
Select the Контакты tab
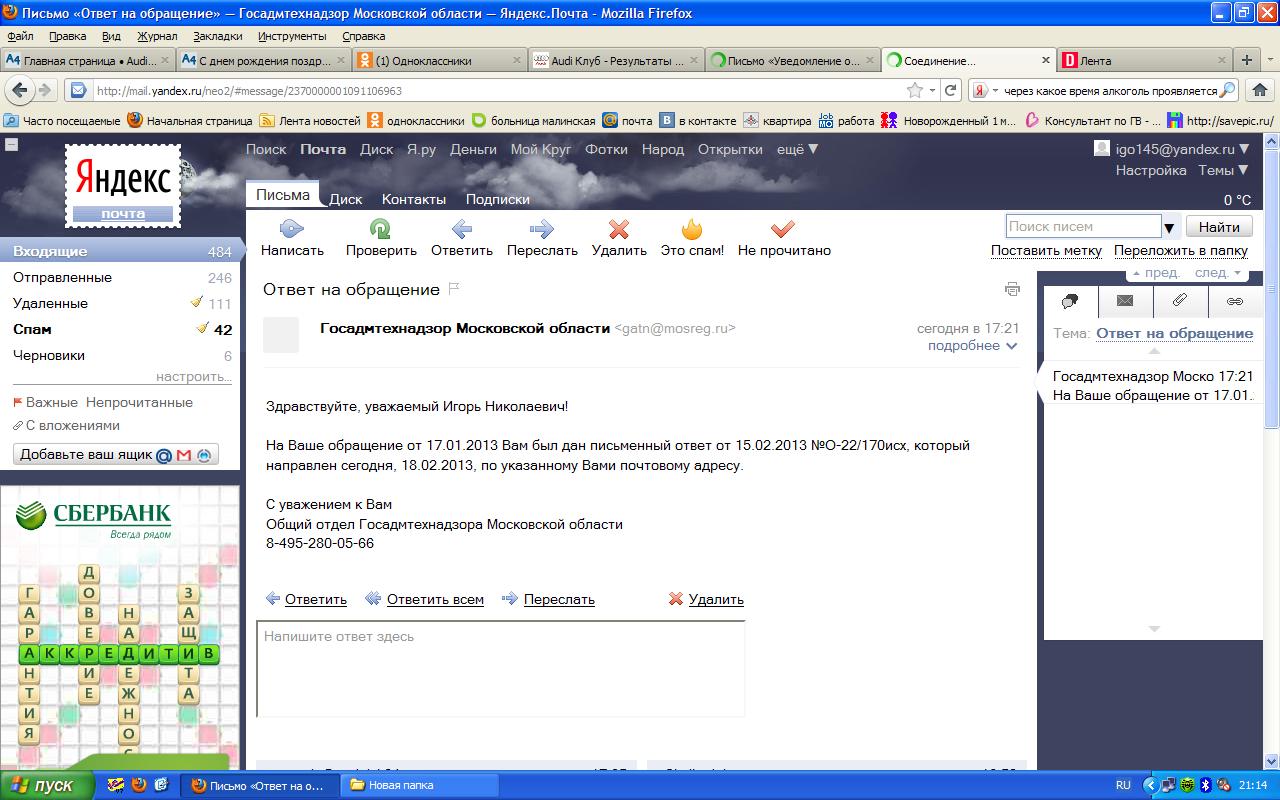coord(414,198)
